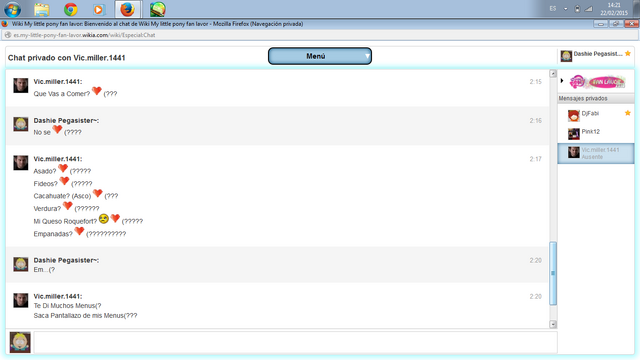The height and width of the screenshot is (360, 640).
Task: Launch Google Chrome from the taskbar
Action: [x=71, y=9]
